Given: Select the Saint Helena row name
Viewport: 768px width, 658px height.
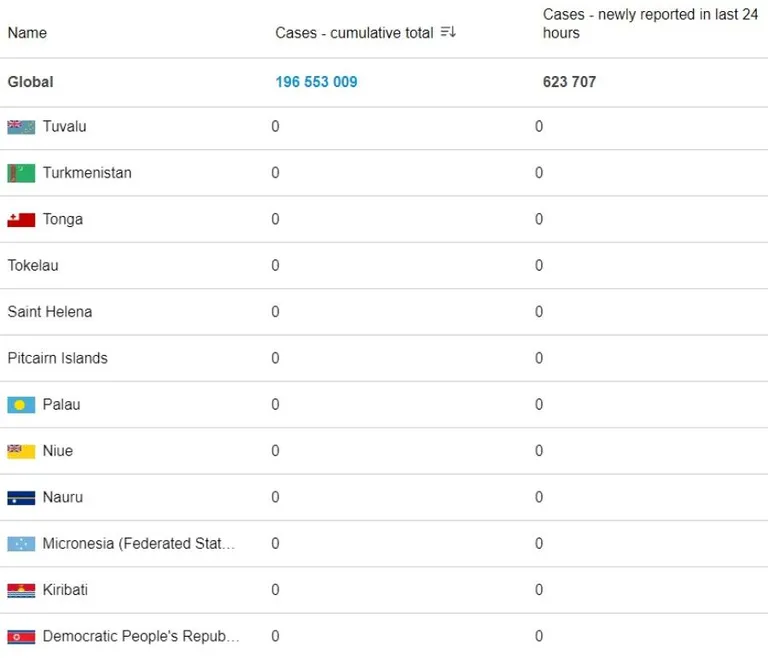Looking at the screenshot, I should pyautogui.click(x=50, y=312).
